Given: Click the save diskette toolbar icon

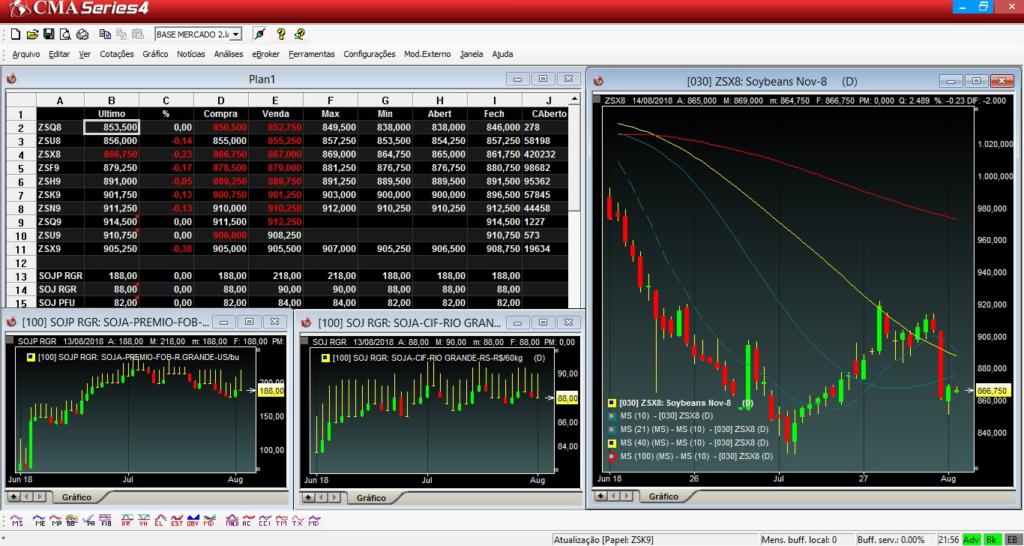Looking at the screenshot, I should (x=49, y=34).
